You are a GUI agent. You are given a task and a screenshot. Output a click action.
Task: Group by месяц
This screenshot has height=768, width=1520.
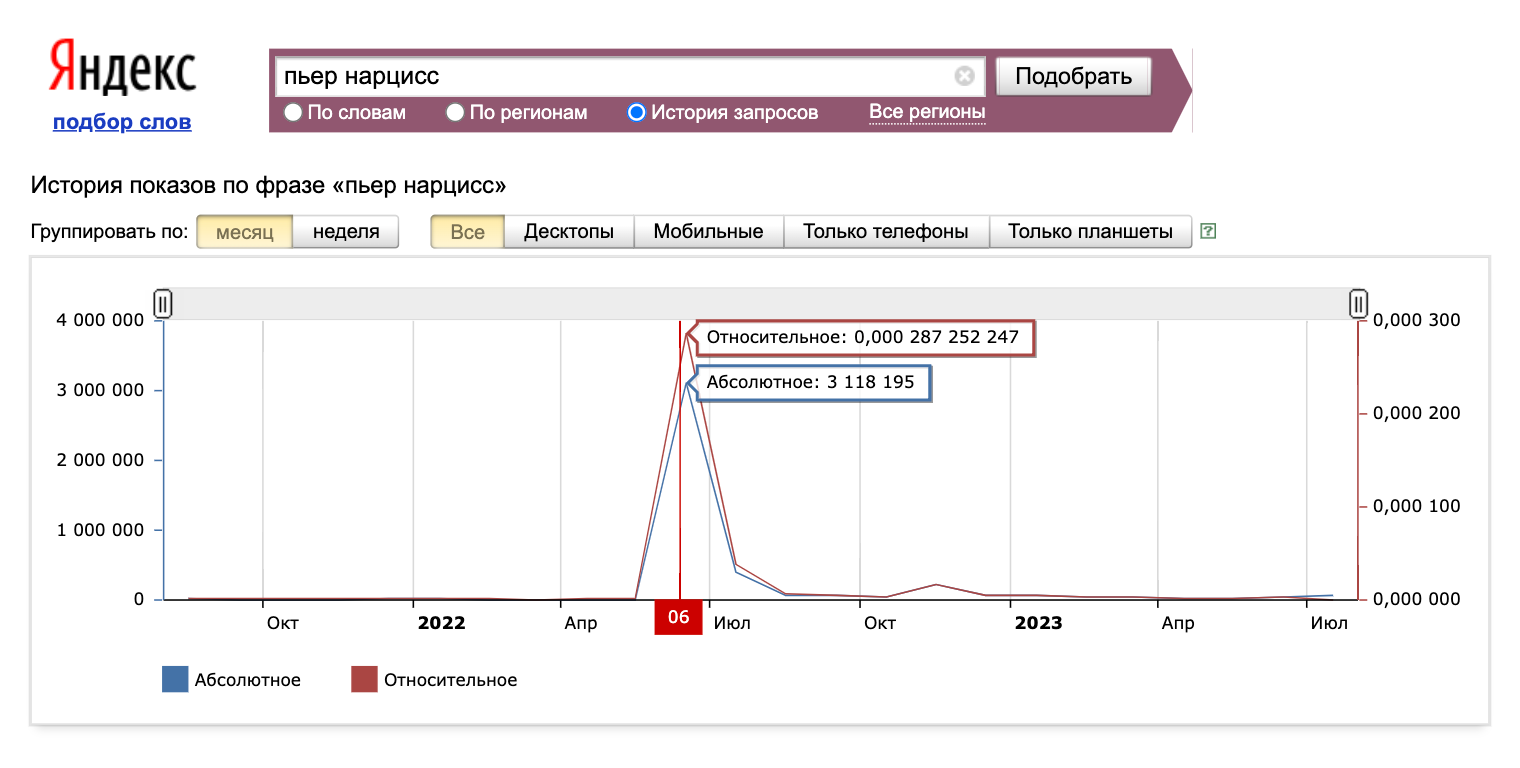pos(244,232)
